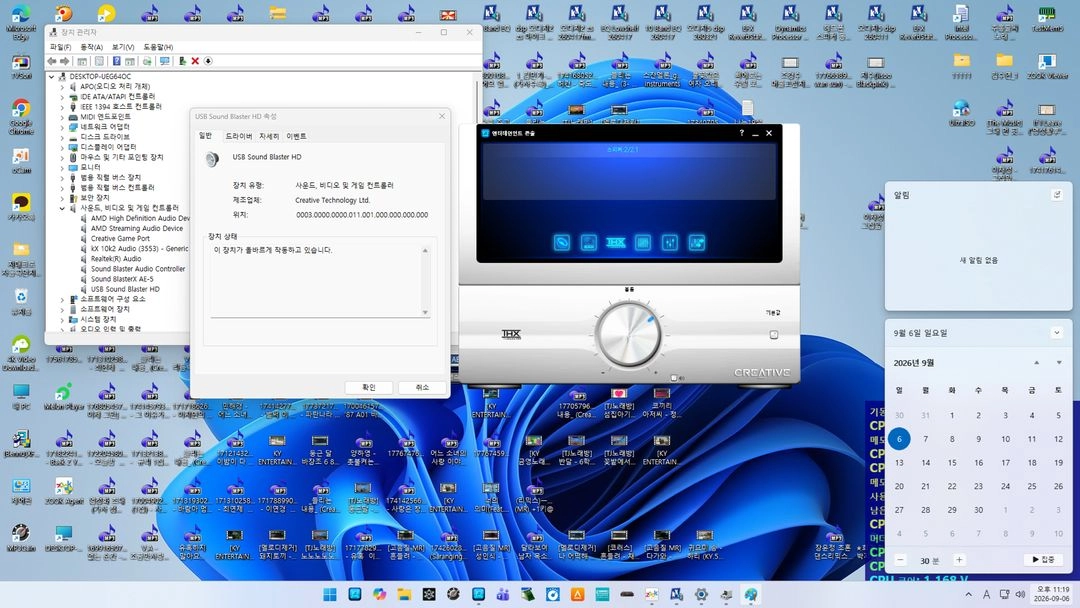Click the clock showing 11:19 in the taskbar
Screen dimensions: 1080x608
[x=1052, y=594]
